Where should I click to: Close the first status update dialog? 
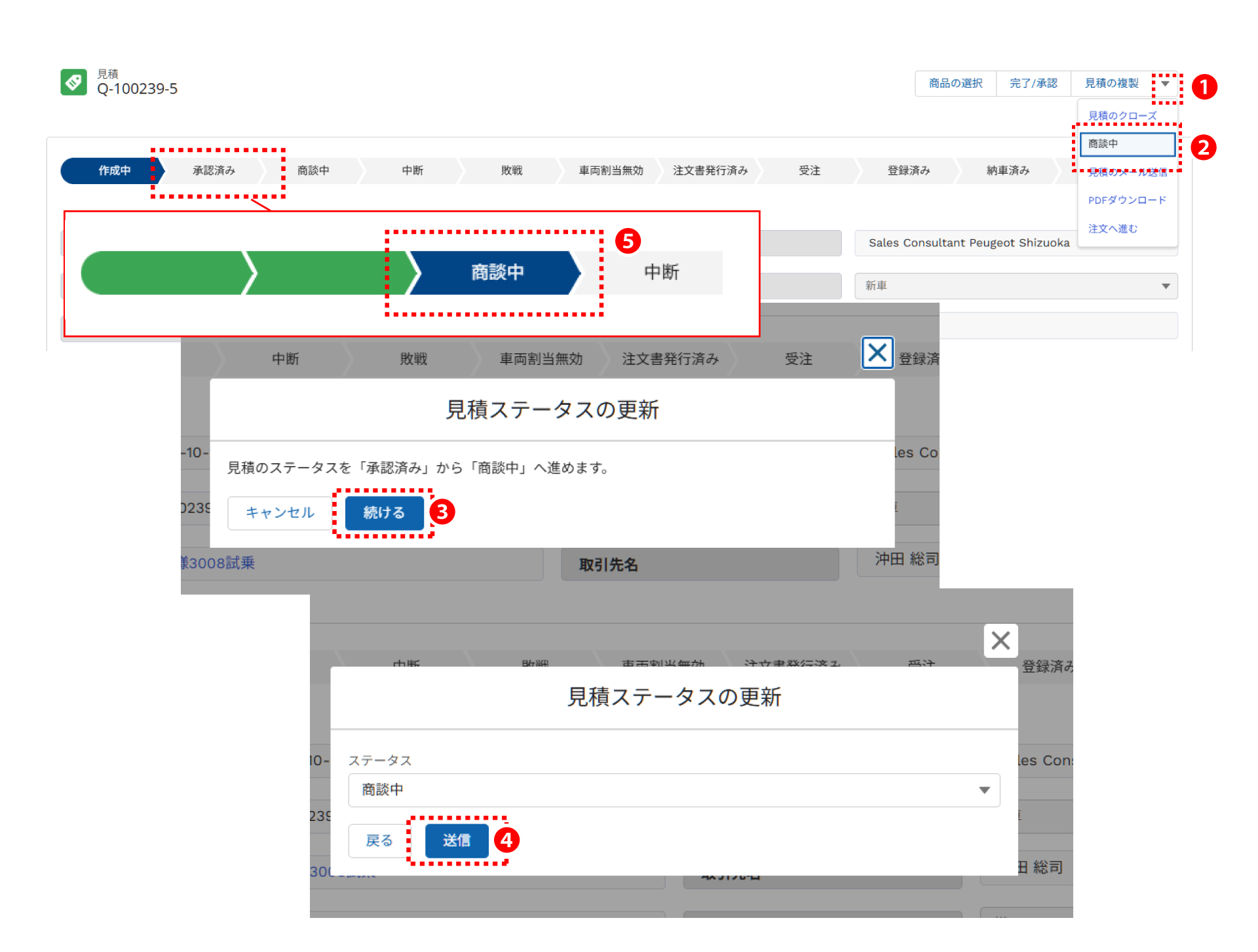[x=877, y=353]
